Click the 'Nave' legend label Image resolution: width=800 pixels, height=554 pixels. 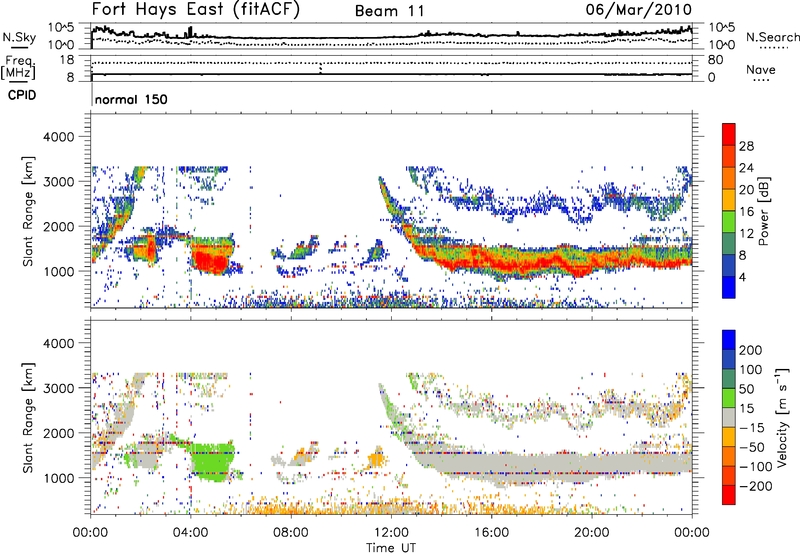[x=761, y=69]
